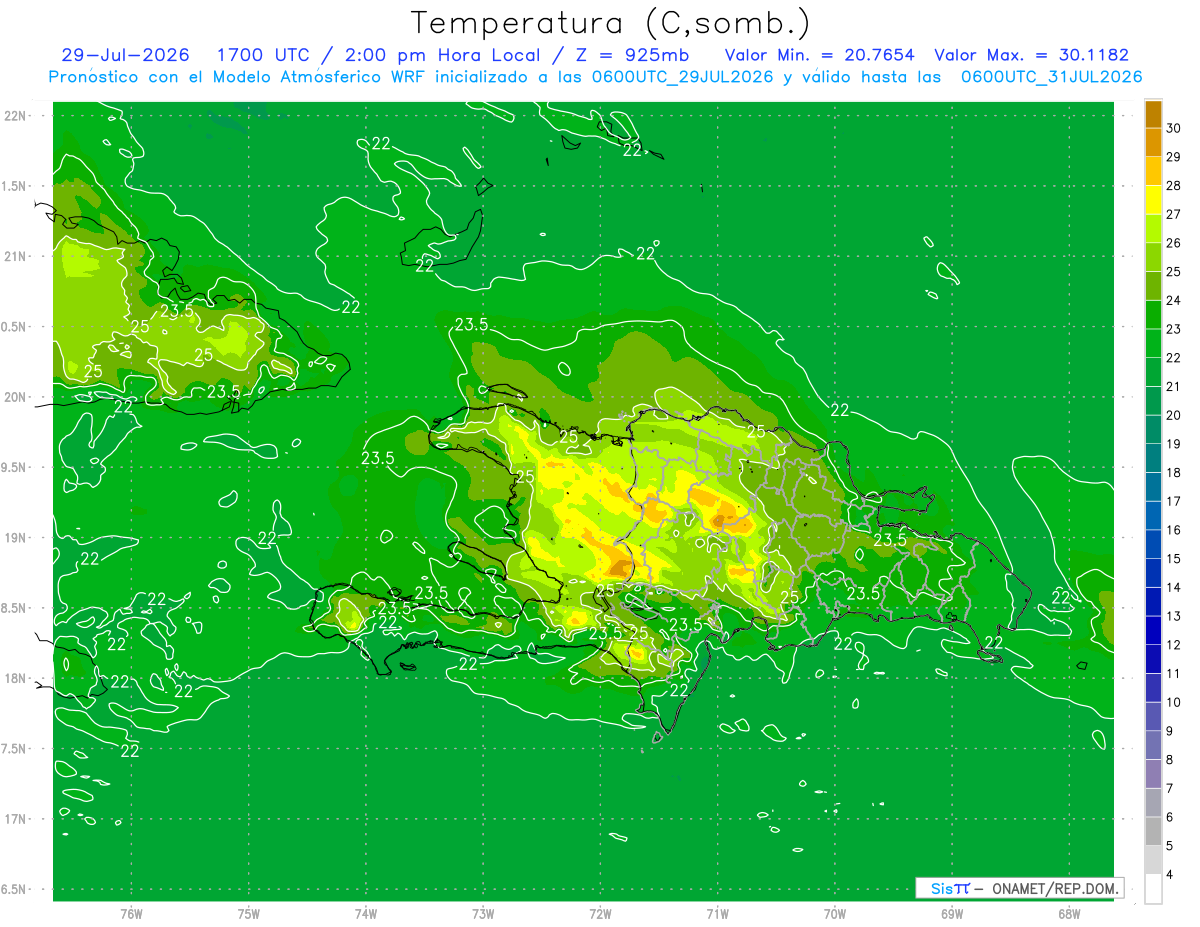This screenshot has width=1200, height=927.
Task: Click the '18N' latitude axis label
Action: [14, 678]
